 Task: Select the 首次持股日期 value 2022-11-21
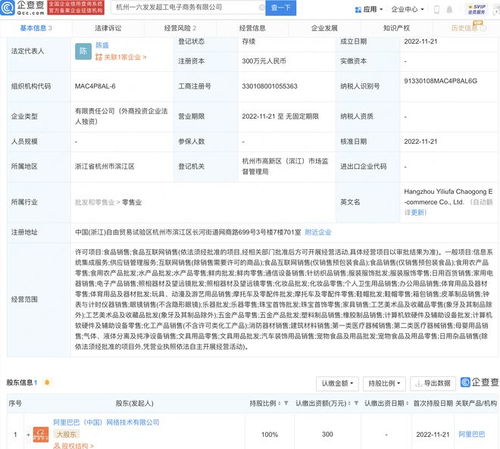click(x=433, y=434)
